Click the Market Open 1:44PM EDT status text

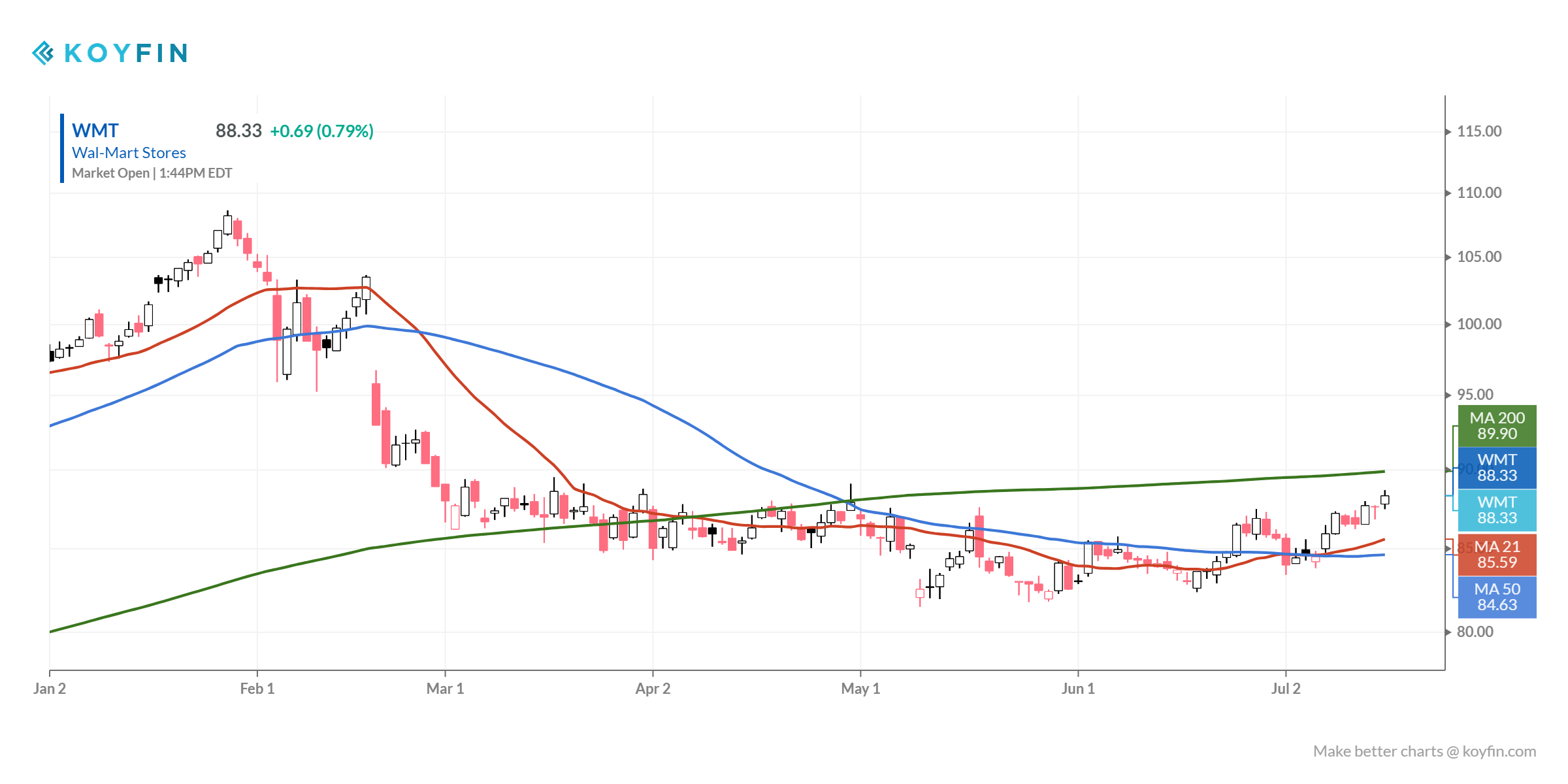151,173
